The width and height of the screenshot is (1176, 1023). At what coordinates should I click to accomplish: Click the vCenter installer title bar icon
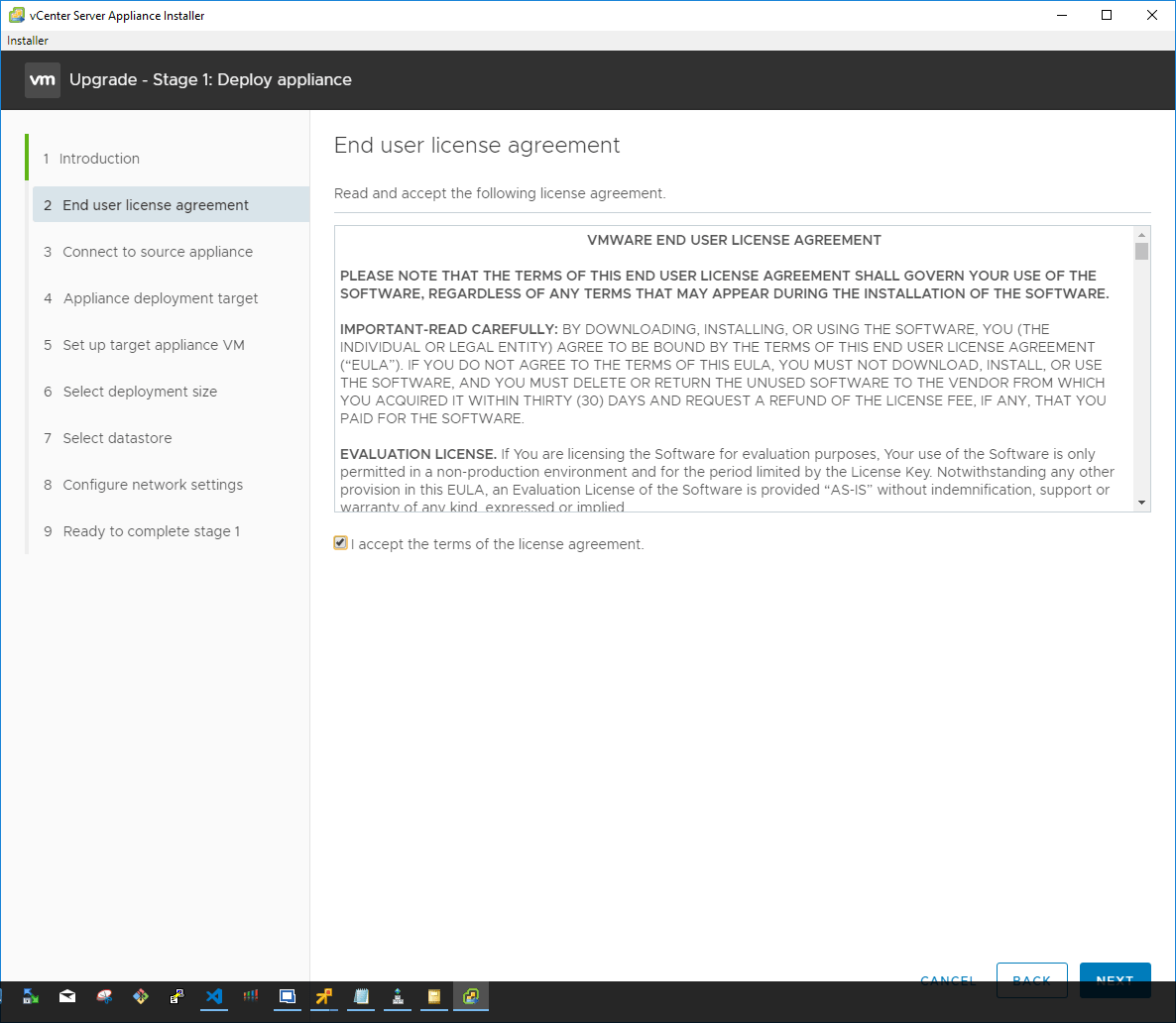(17, 15)
